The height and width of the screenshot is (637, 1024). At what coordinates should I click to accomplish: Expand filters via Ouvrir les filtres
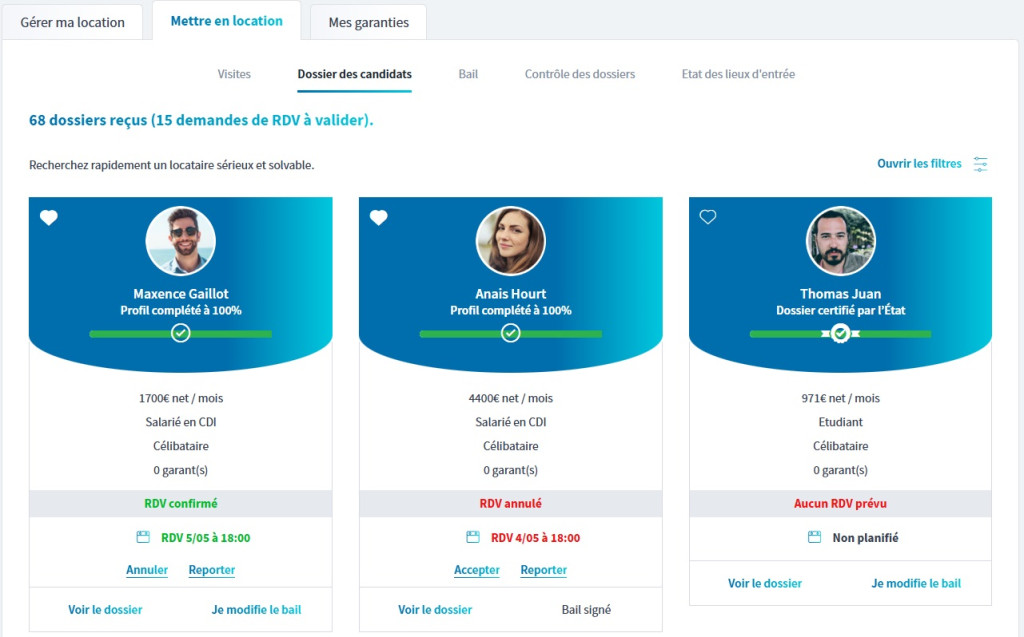click(x=919, y=164)
